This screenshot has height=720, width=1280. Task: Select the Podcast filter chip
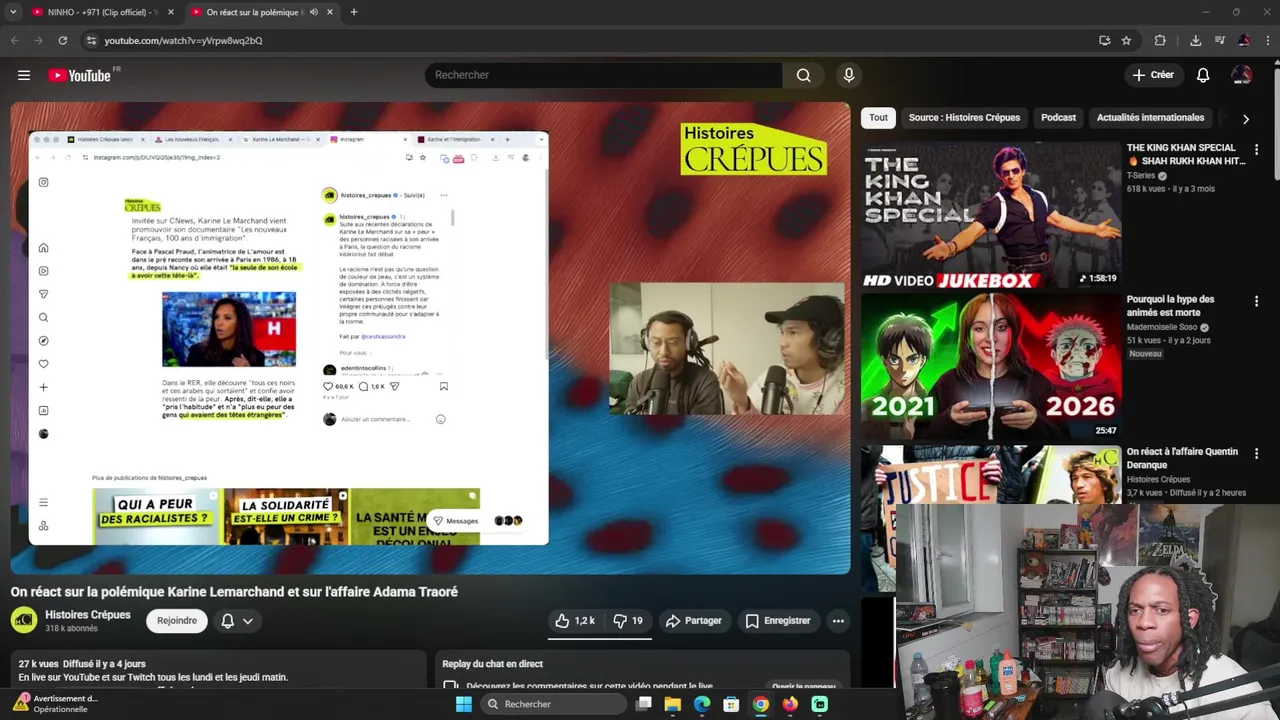(x=1058, y=117)
